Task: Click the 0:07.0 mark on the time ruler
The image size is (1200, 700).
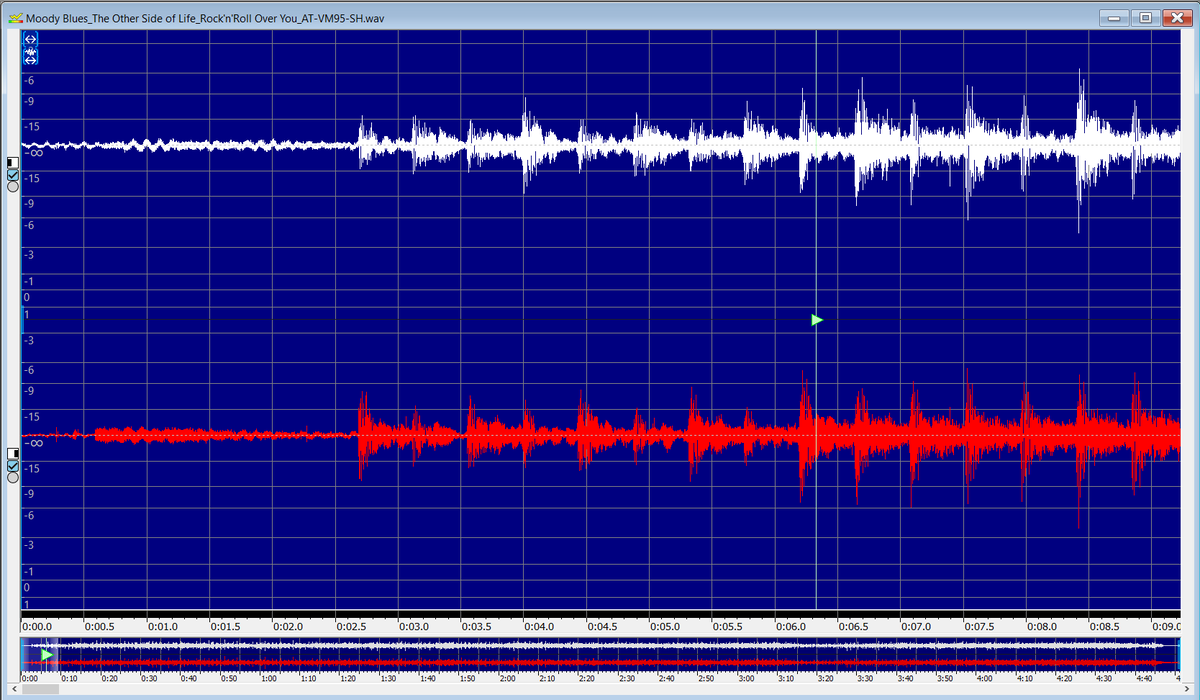Action: point(915,626)
